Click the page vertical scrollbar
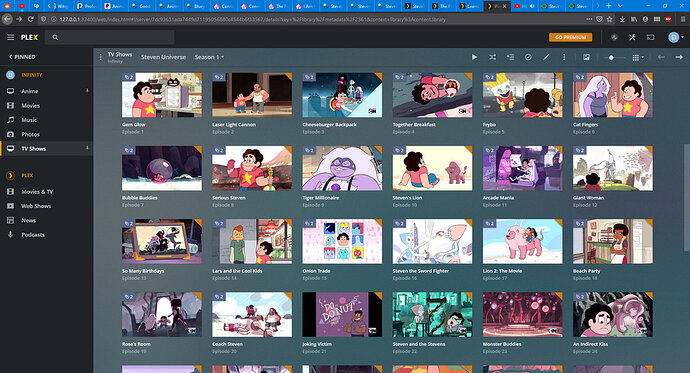690x373 pixels. pos(686,198)
